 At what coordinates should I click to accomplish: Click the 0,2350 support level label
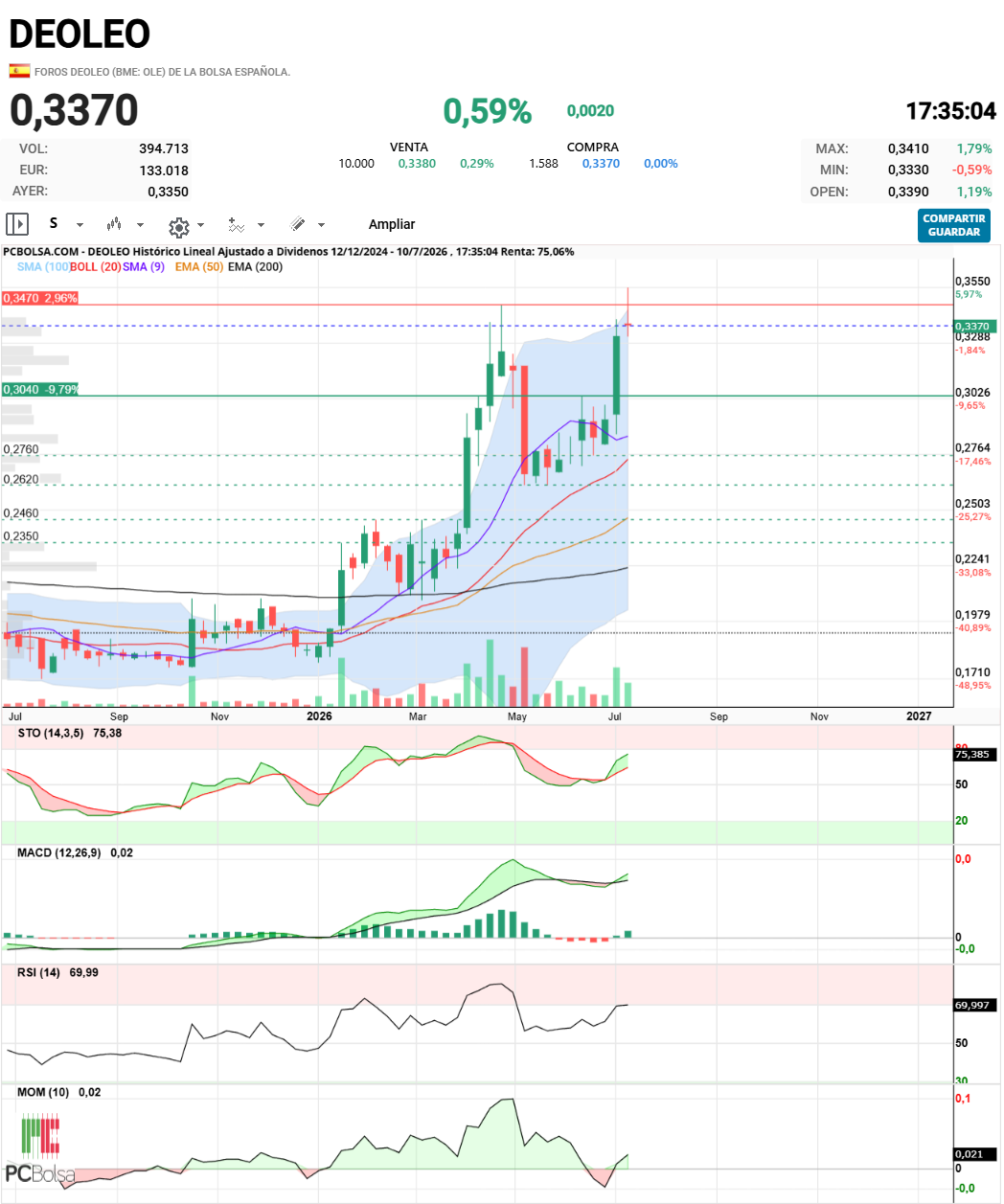pyautogui.click(x=21, y=536)
